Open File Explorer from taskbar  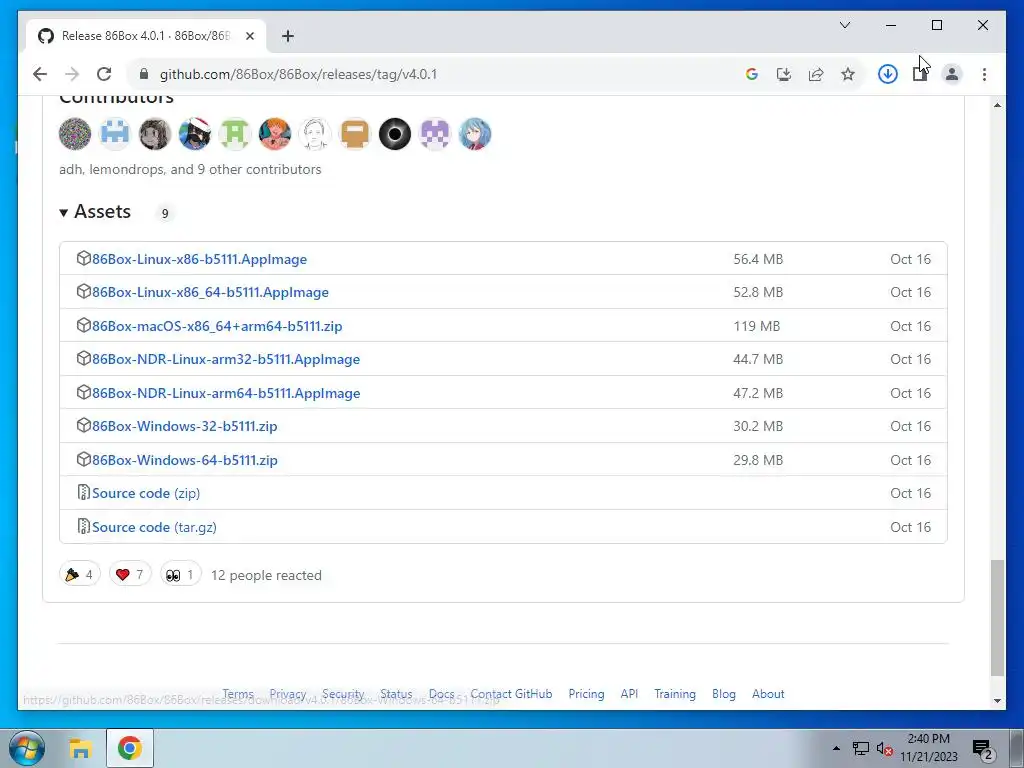click(80, 748)
